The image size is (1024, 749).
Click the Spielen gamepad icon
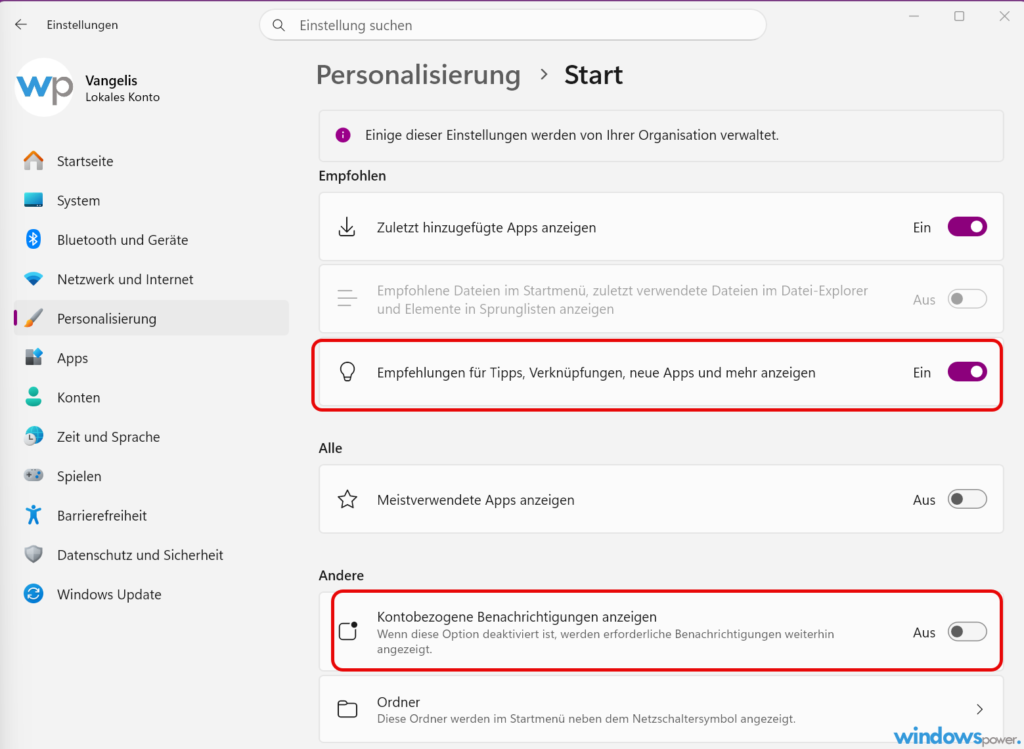pos(33,475)
